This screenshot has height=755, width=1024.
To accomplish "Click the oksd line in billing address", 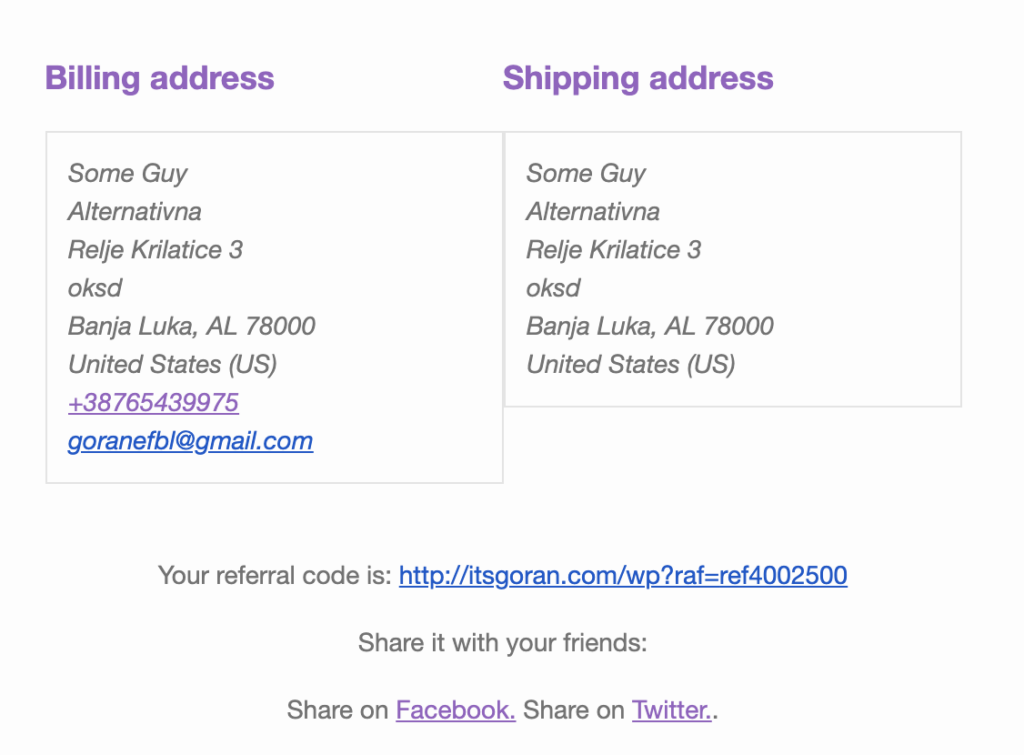I will (95, 288).
